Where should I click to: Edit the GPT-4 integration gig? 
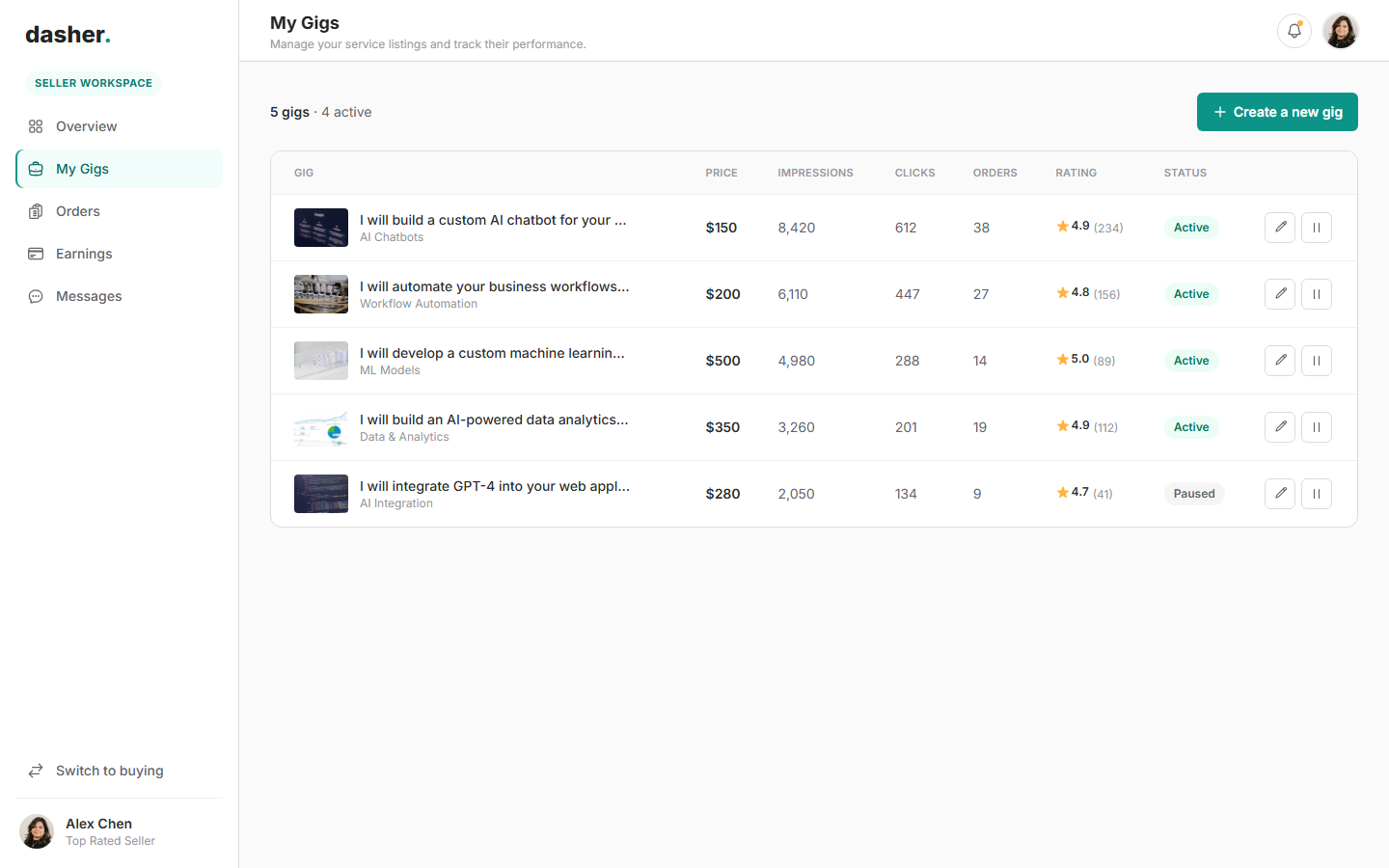coord(1280,494)
